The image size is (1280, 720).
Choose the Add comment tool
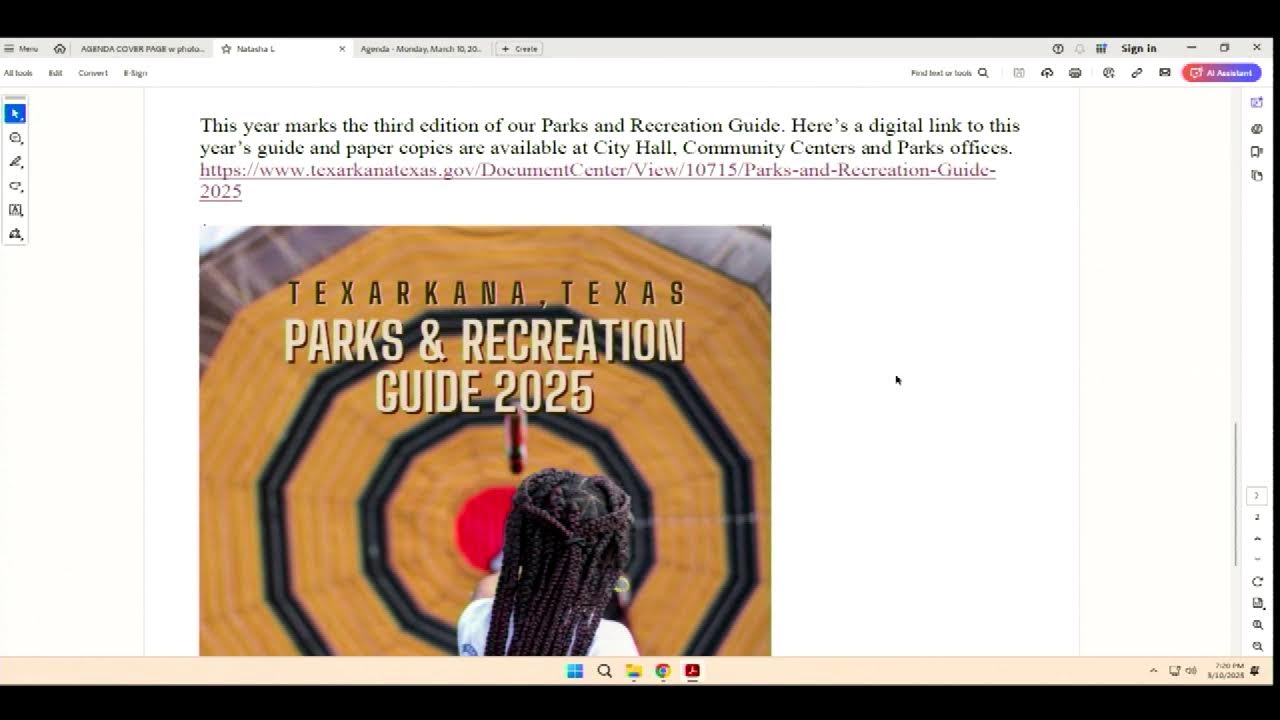click(x=15, y=138)
